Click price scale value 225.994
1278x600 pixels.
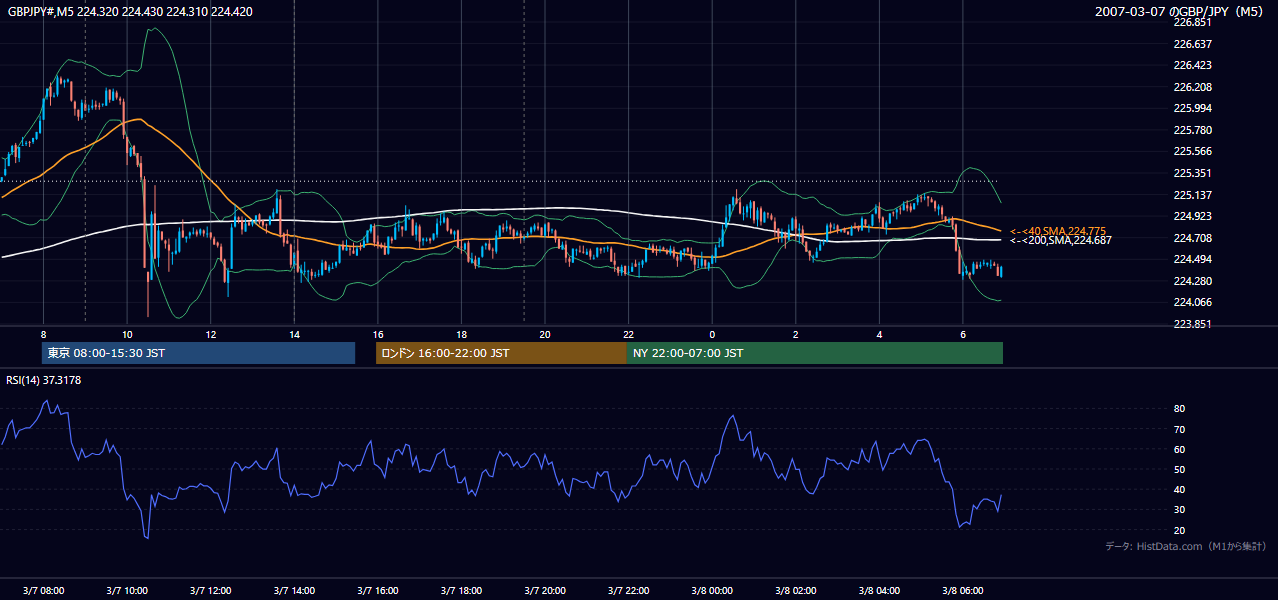1192,108
